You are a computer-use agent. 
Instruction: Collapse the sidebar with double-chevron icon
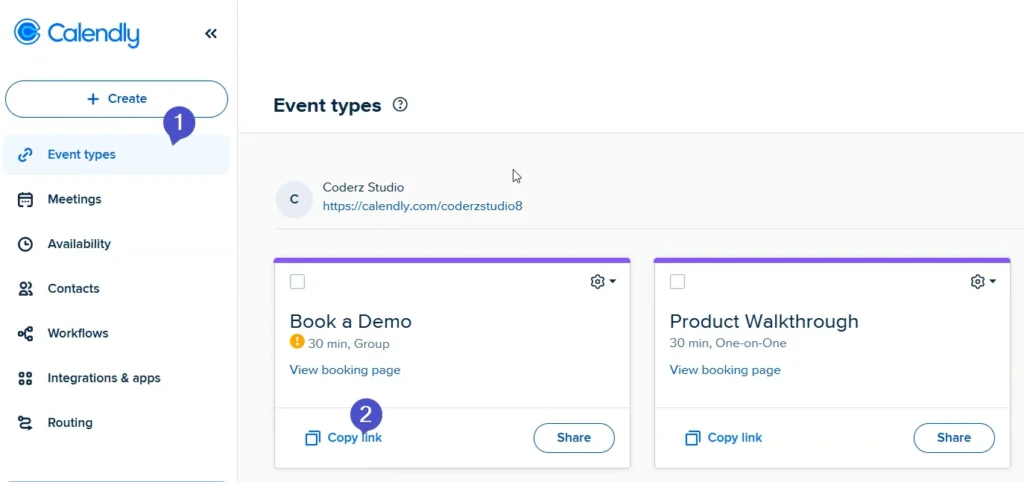click(x=210, y=33)
